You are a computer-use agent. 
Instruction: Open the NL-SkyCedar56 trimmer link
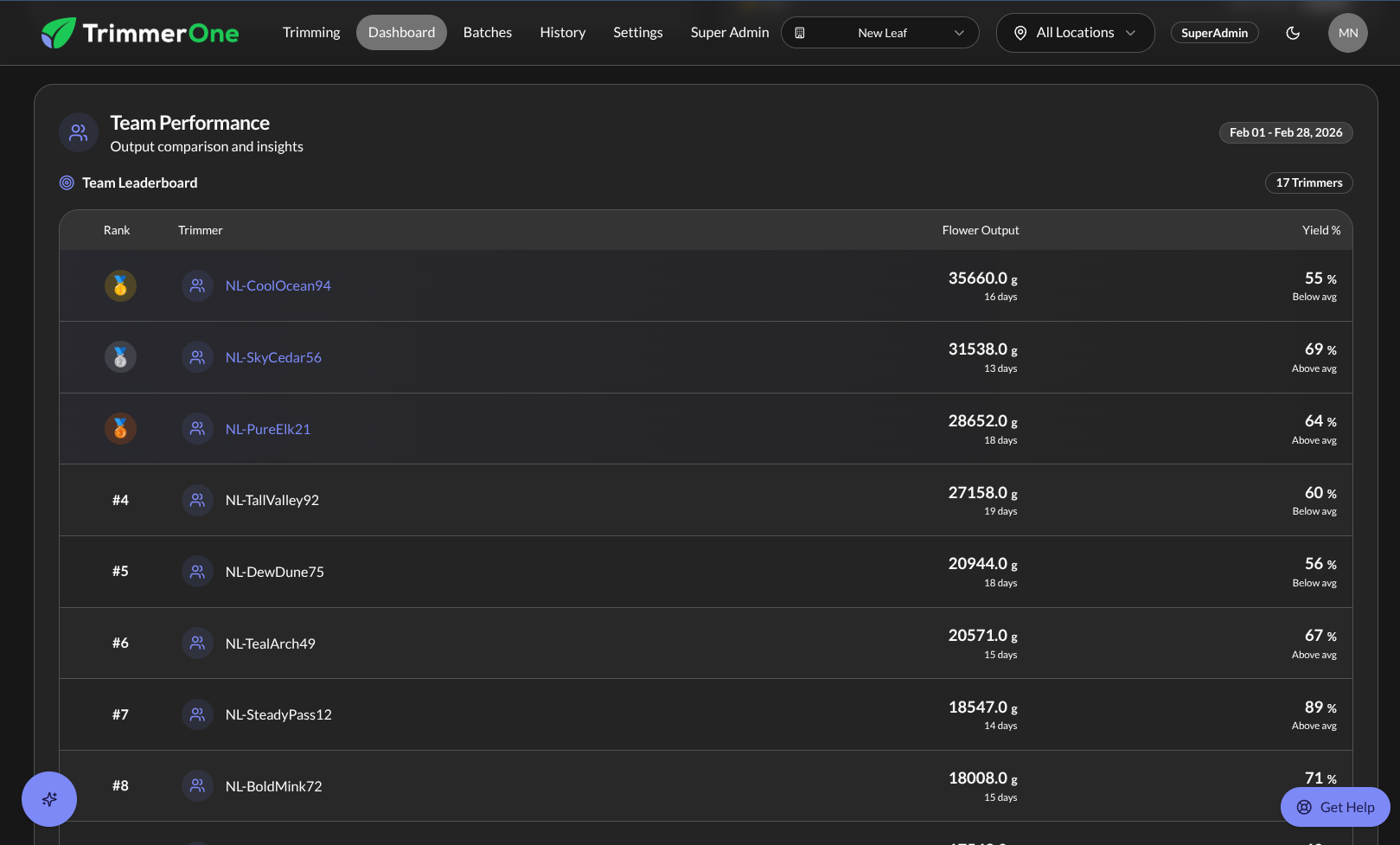[x=273, y=357]
